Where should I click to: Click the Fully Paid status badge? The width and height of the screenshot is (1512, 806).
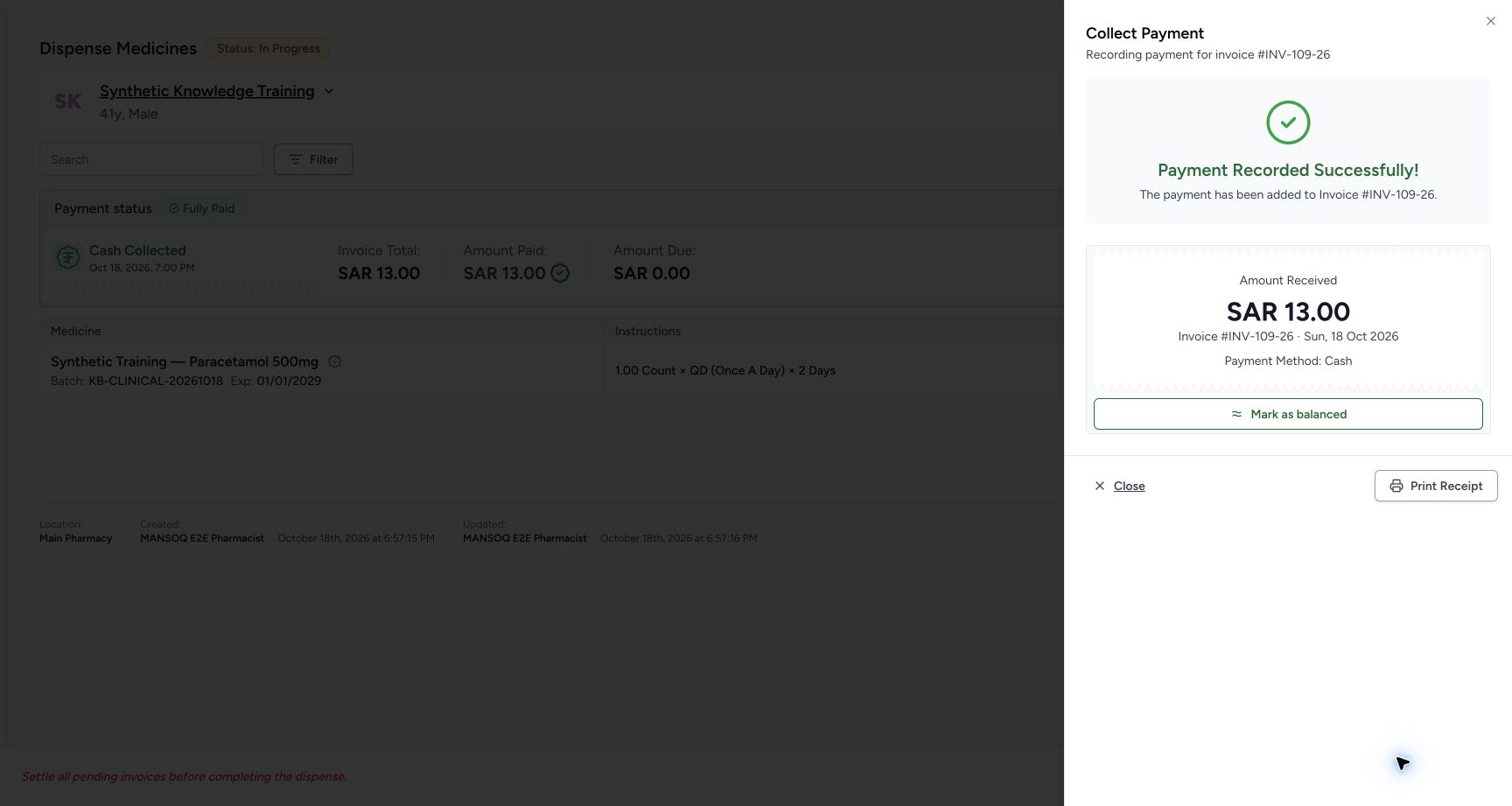pos(202,208)
